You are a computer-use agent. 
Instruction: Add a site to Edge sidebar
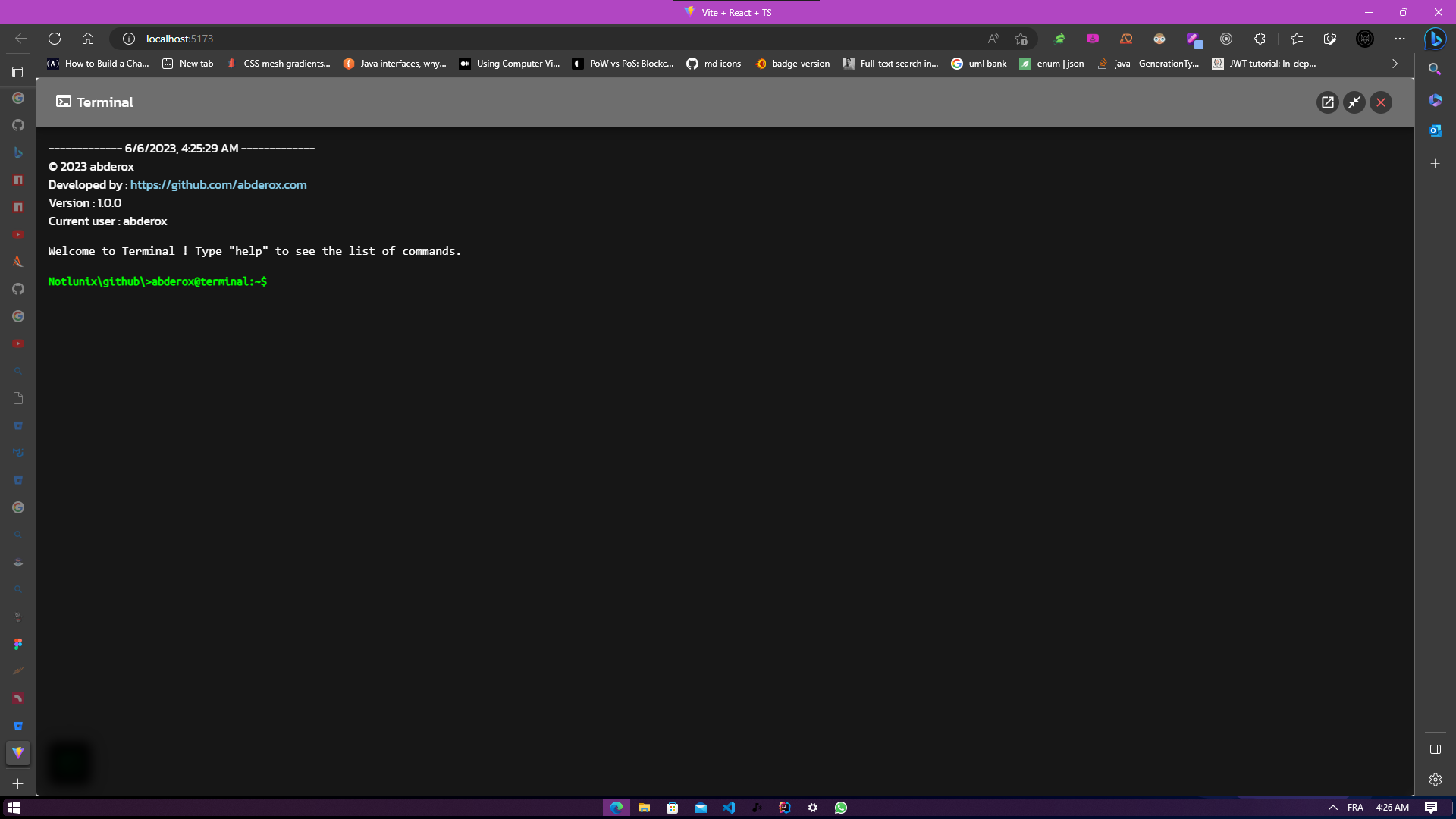coord(1435,164)
